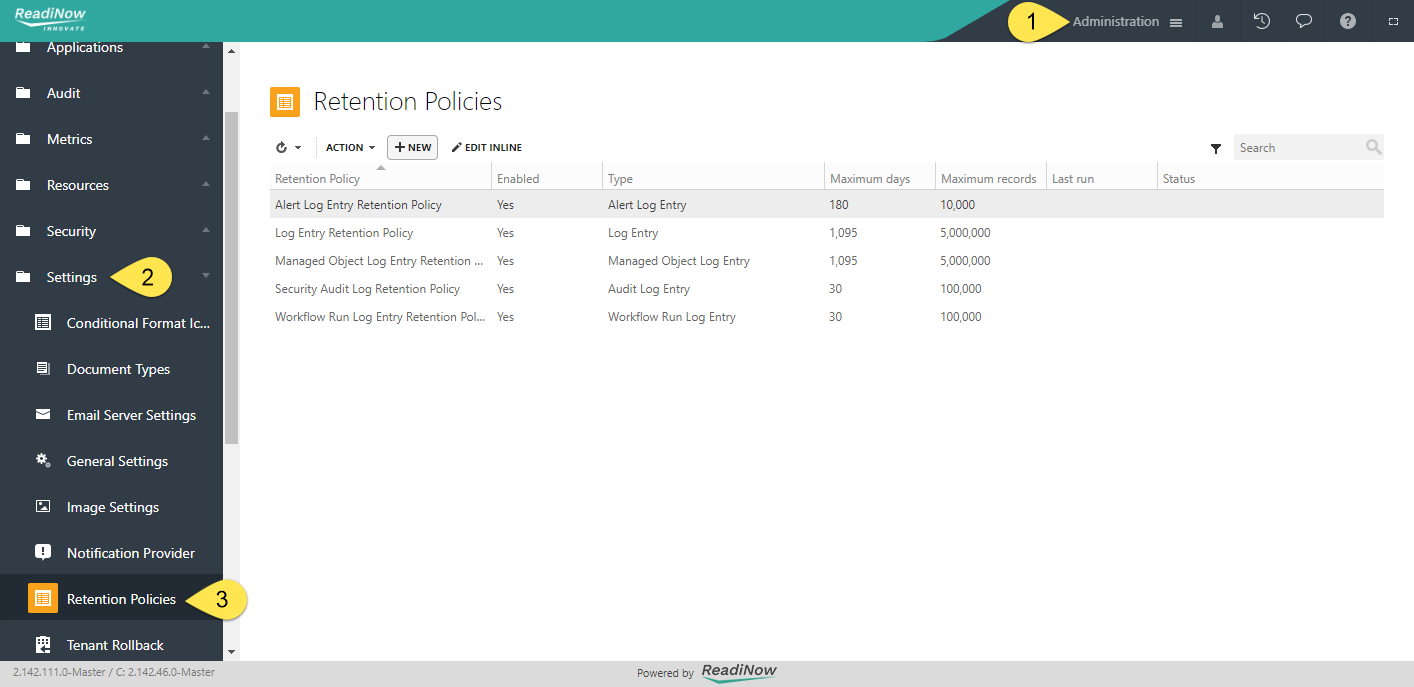Toggle sort on the Retention Policy column
Image resolution: width=1414 pixels, height=687 pixels.
[319, 178]
